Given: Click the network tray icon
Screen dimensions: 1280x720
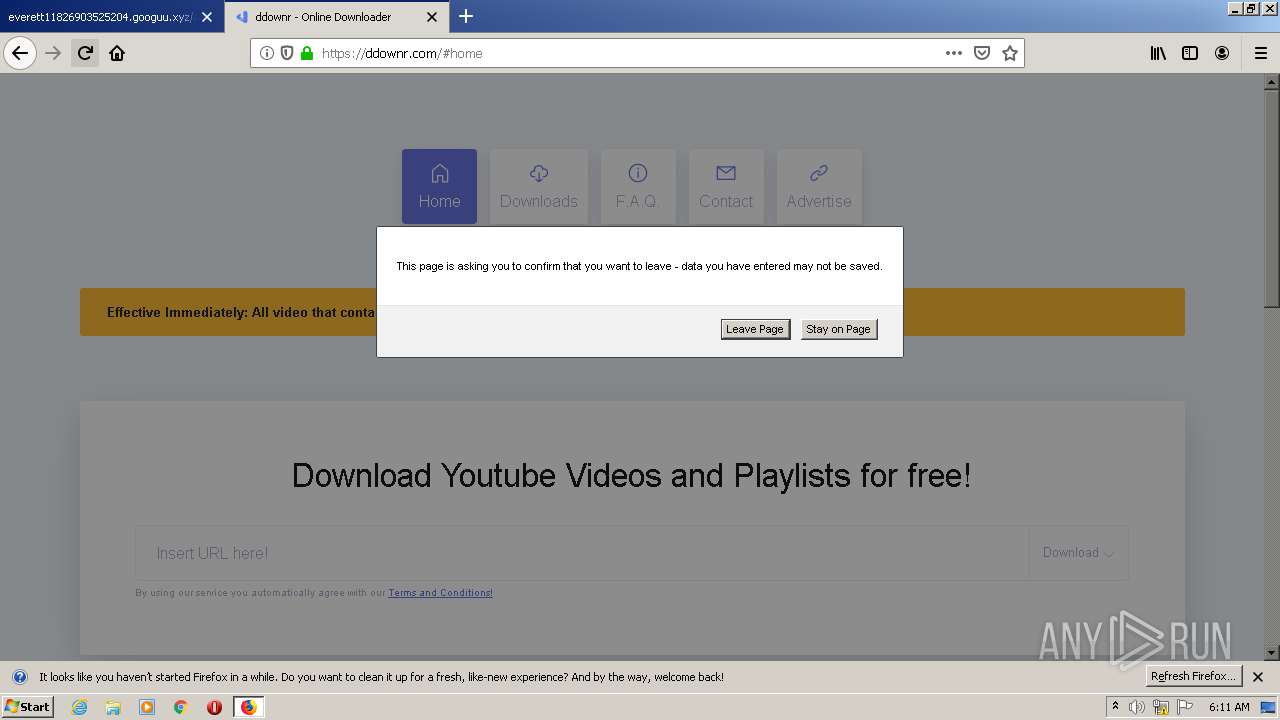Looking at the screenshot, I should [x=1161, y=707].
